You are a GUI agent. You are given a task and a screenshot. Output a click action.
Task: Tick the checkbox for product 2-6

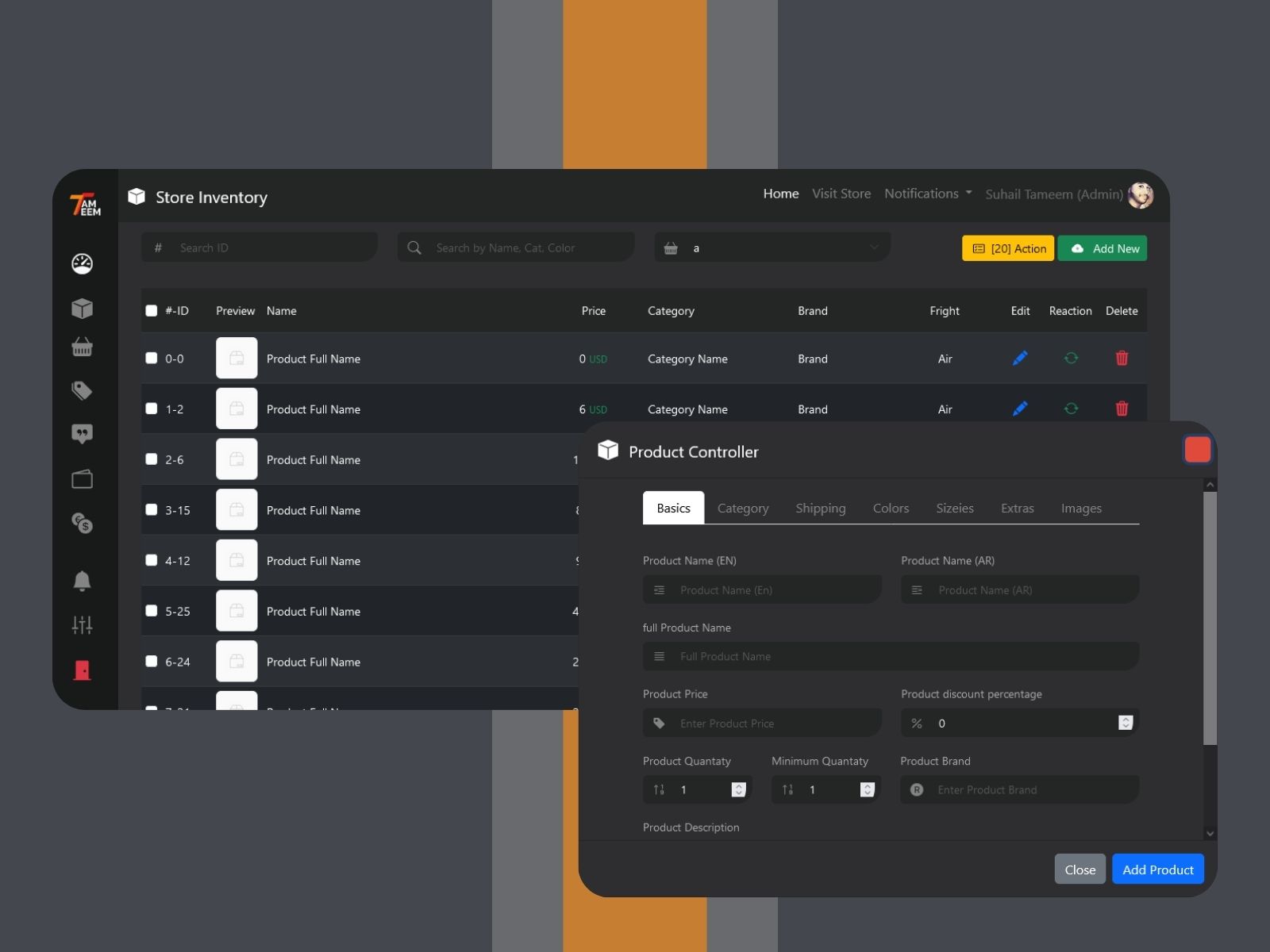pyautogui.click(x=152, y=459)
